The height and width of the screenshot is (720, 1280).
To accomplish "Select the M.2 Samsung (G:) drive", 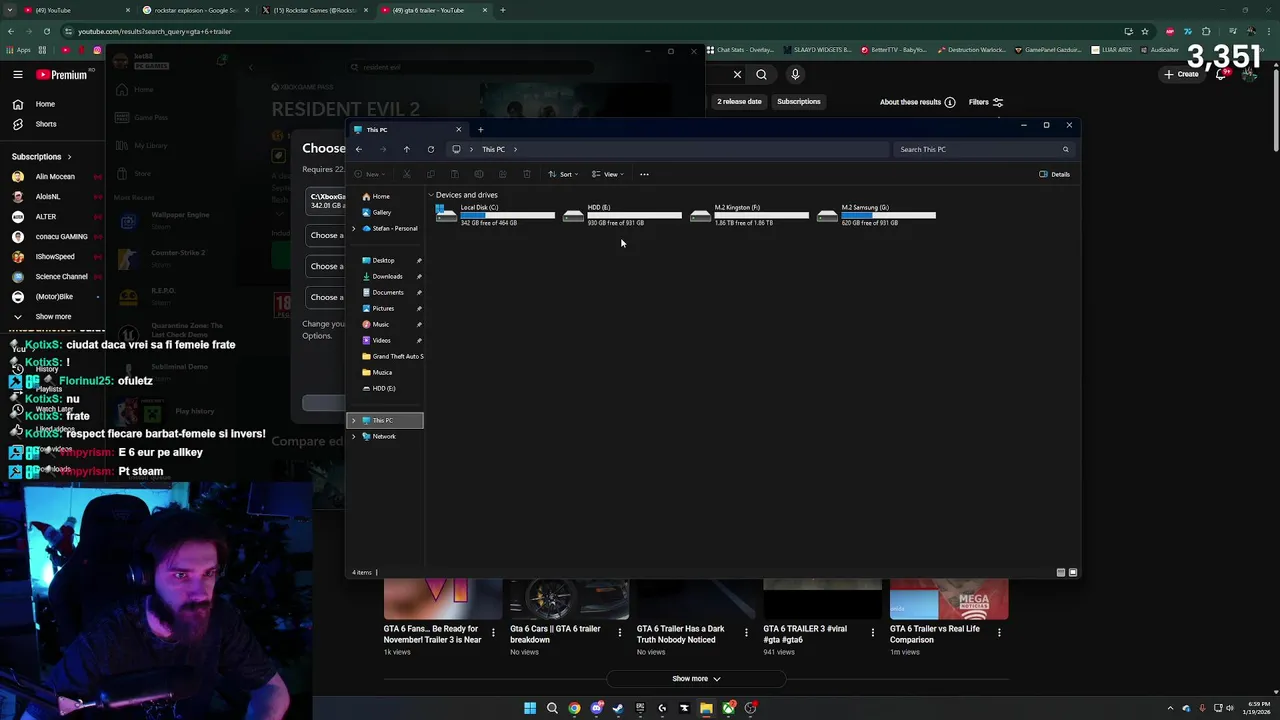I will pyautogui.click(x=876, y=214).
